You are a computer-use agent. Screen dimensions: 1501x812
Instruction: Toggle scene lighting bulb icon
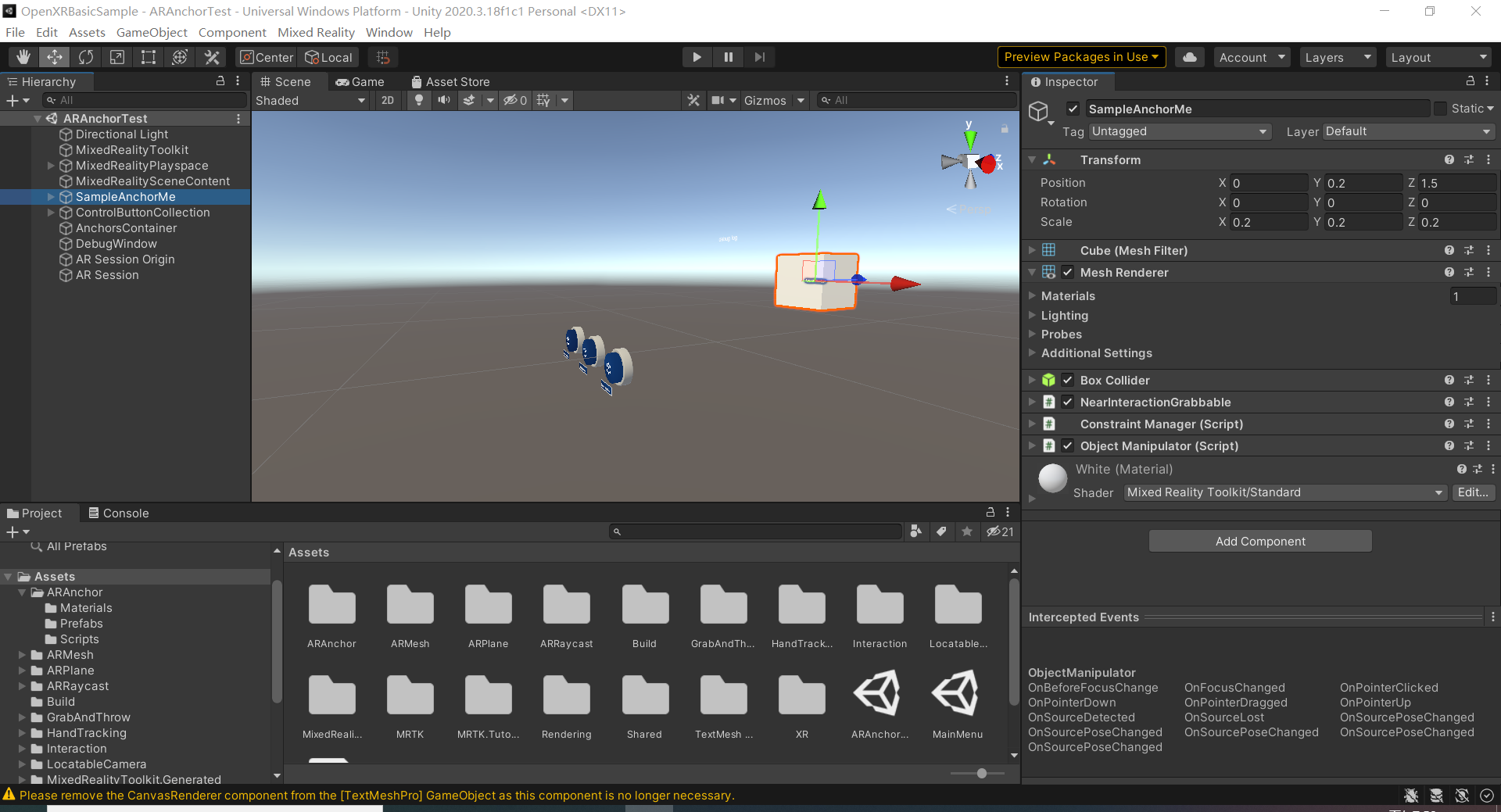419,100
